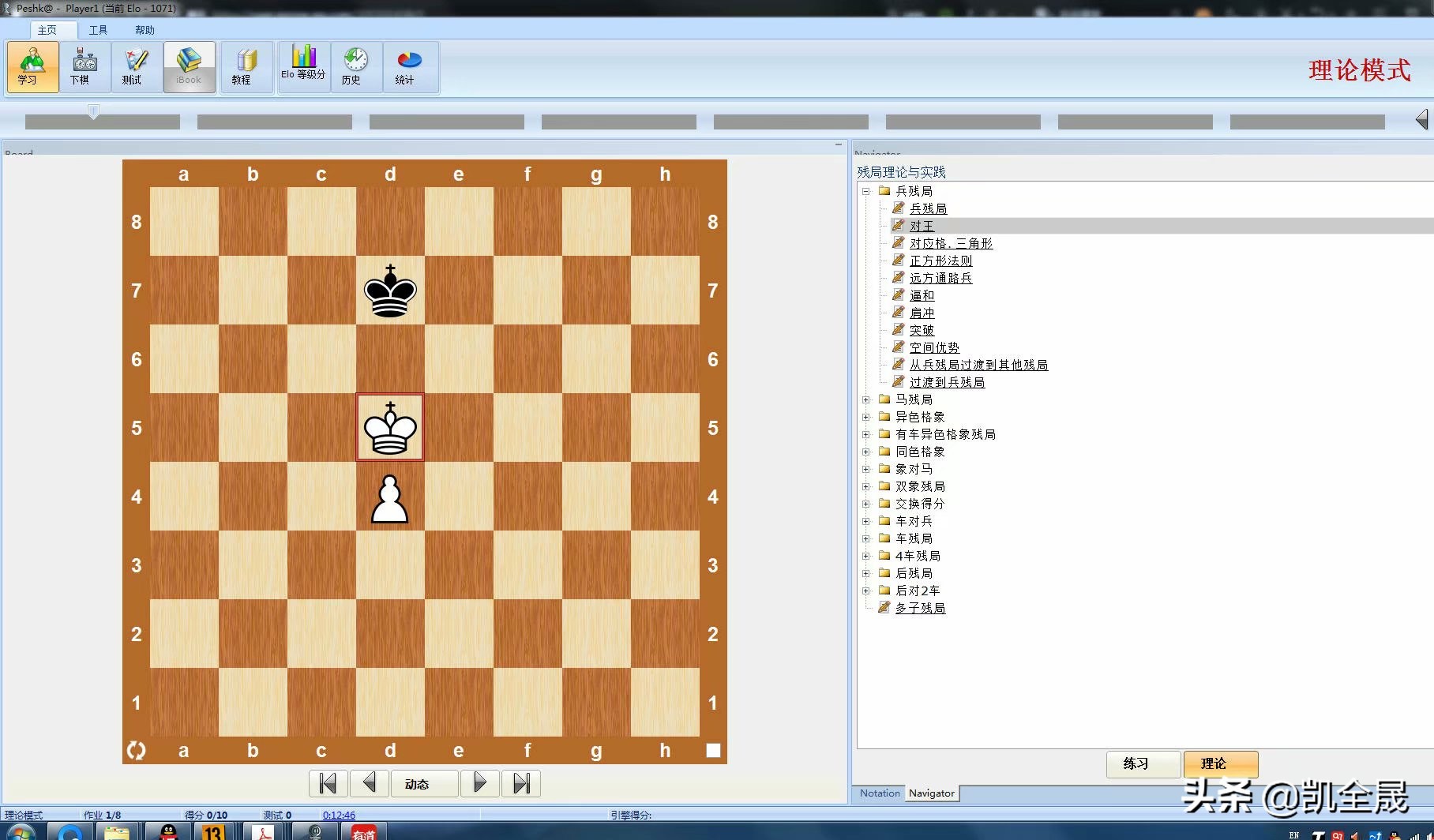Screen dimensions: 1434x840
Task: Click the 测试 (Test) icon
Action: 135,66
